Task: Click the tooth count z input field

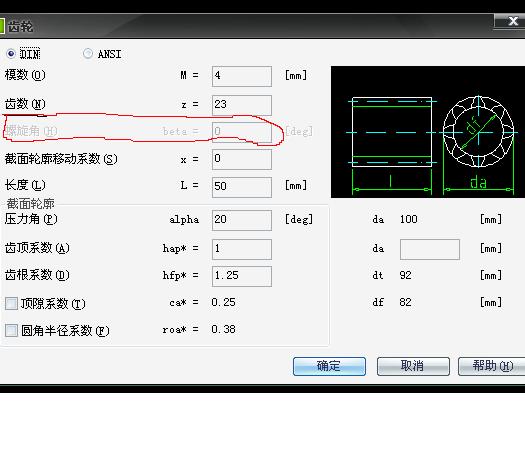Action: coord(242,105)
